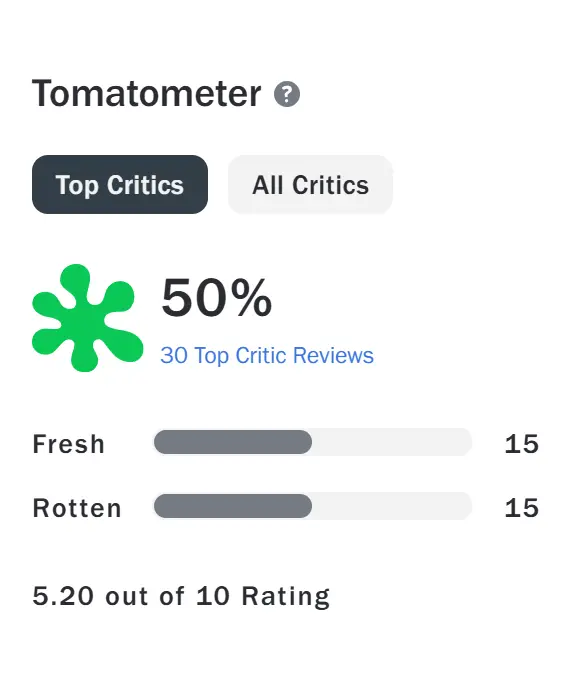Click the filled portion of the Fresh bar

click(233, 442)
